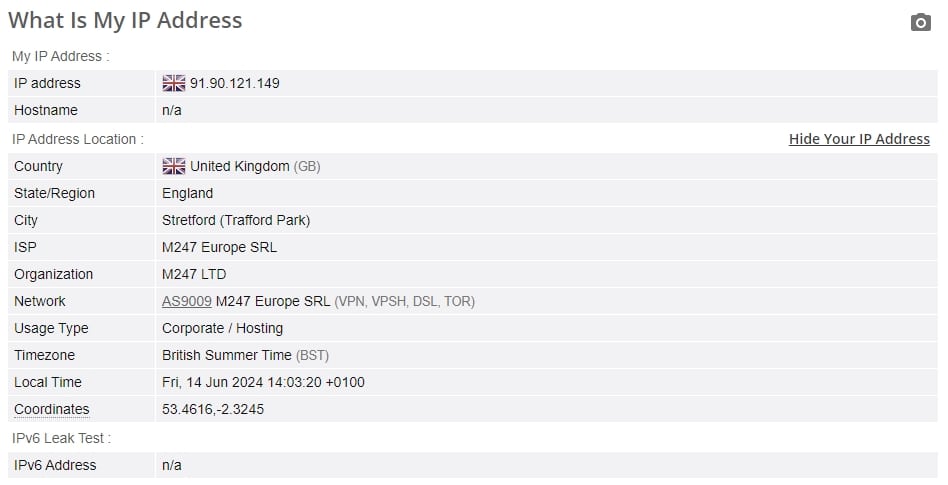The height and width of the screenshot is (485, 948).
Task: Open the Hide Your IP Address link
Action: point(859,139)
